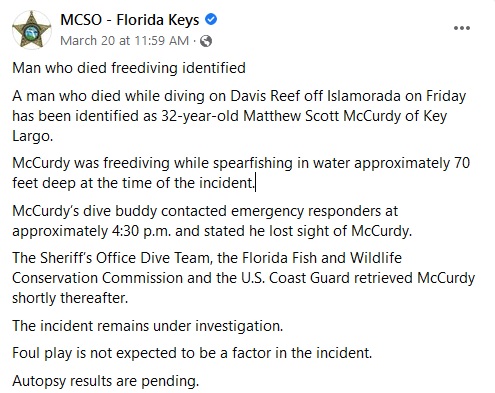495x393 pixels.
Task: Click 'Florida Fish and Wildlife' text
Action: point(322,258)
